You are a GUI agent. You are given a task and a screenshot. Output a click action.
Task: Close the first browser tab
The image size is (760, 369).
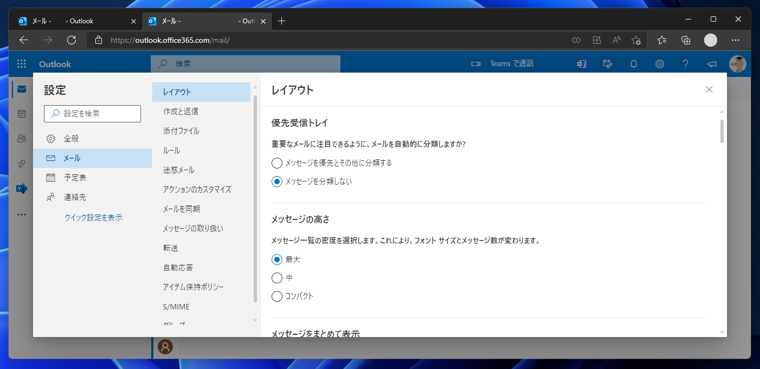pyautogui.click(x=134, y=21)
